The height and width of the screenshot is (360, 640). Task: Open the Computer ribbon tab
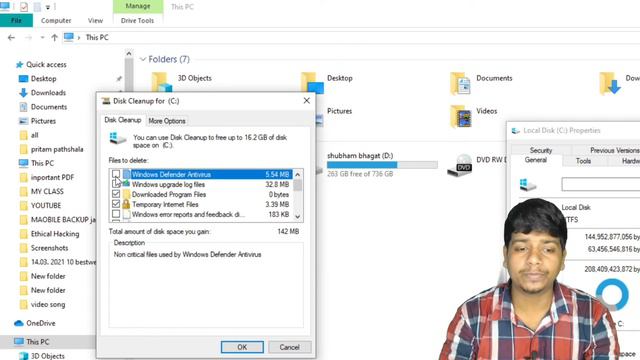tap(56, 20)
